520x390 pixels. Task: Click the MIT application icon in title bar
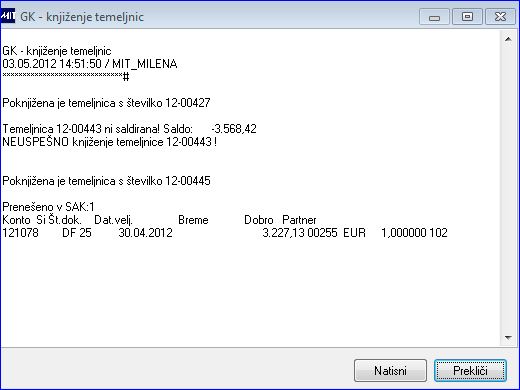pyautogui.click(x=8, y=16)
